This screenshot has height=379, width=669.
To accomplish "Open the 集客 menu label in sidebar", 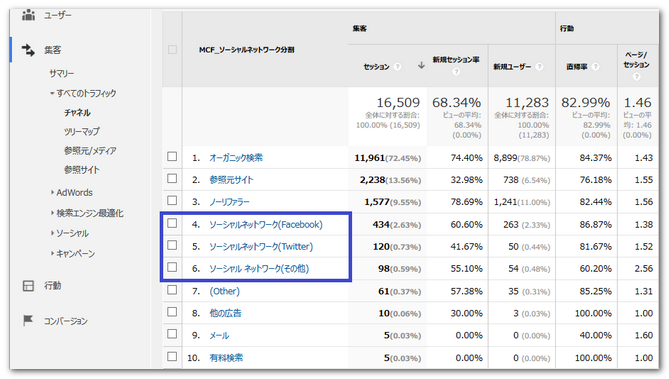I will coord(52,50).
